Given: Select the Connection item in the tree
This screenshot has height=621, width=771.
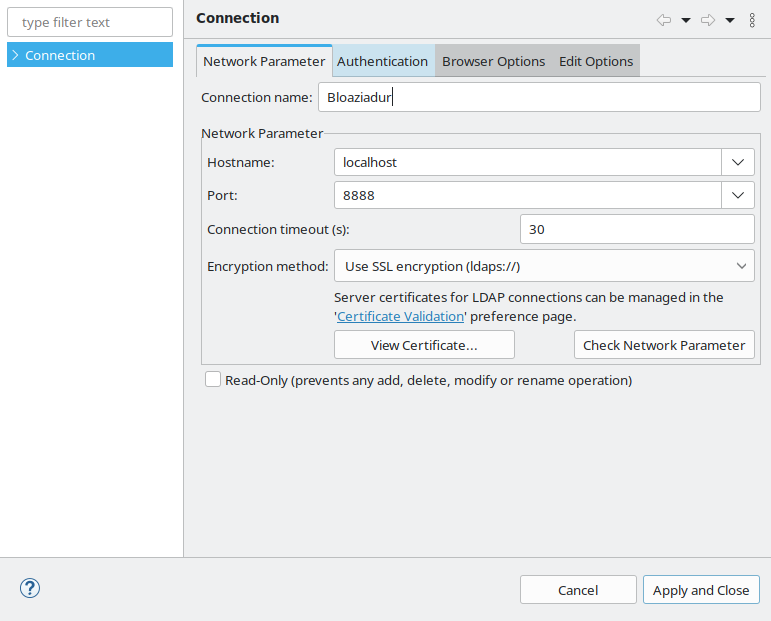Looking at the screenshot, I should (x=90, y=55).
